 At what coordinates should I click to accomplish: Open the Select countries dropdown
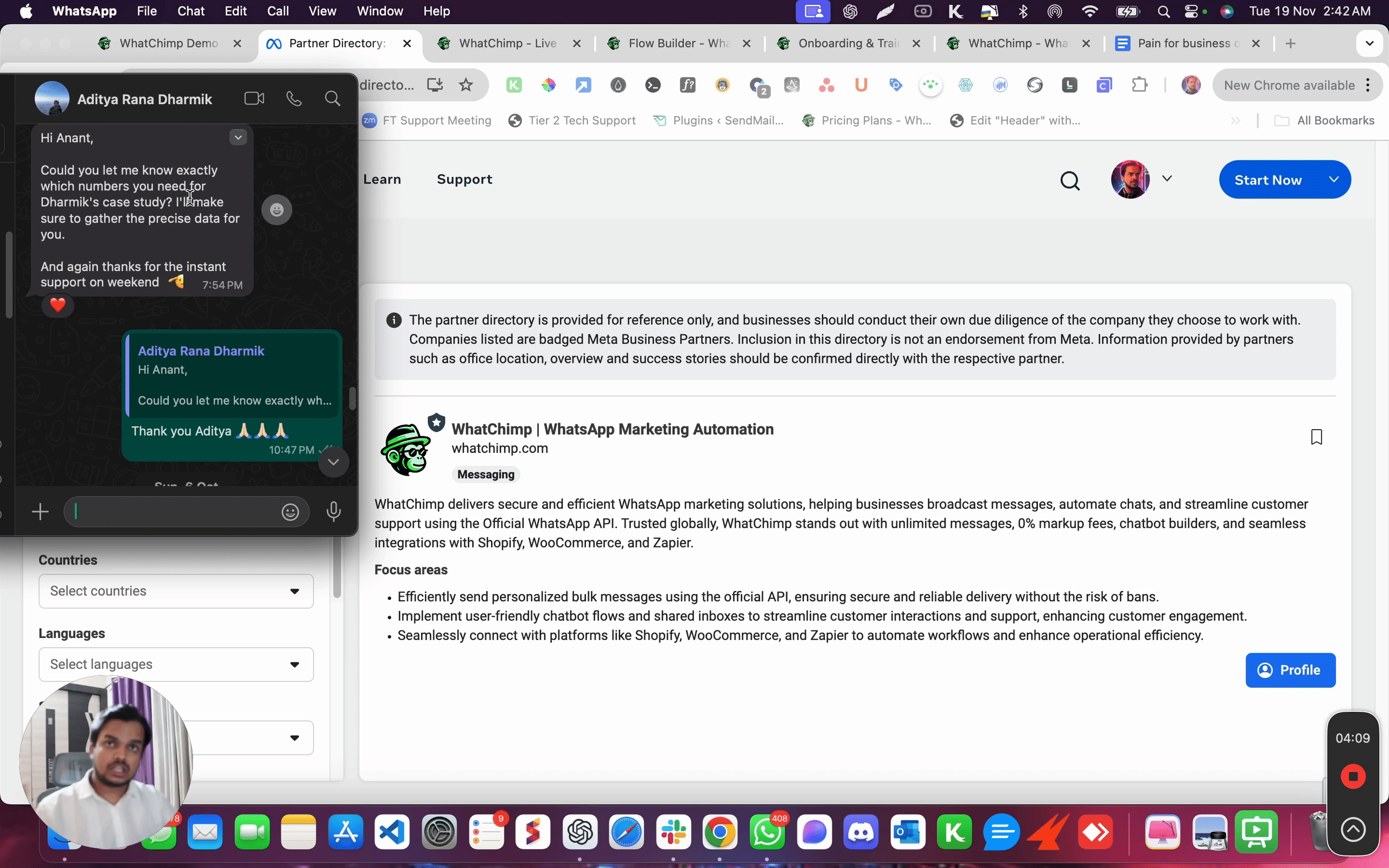coord(176,591)
